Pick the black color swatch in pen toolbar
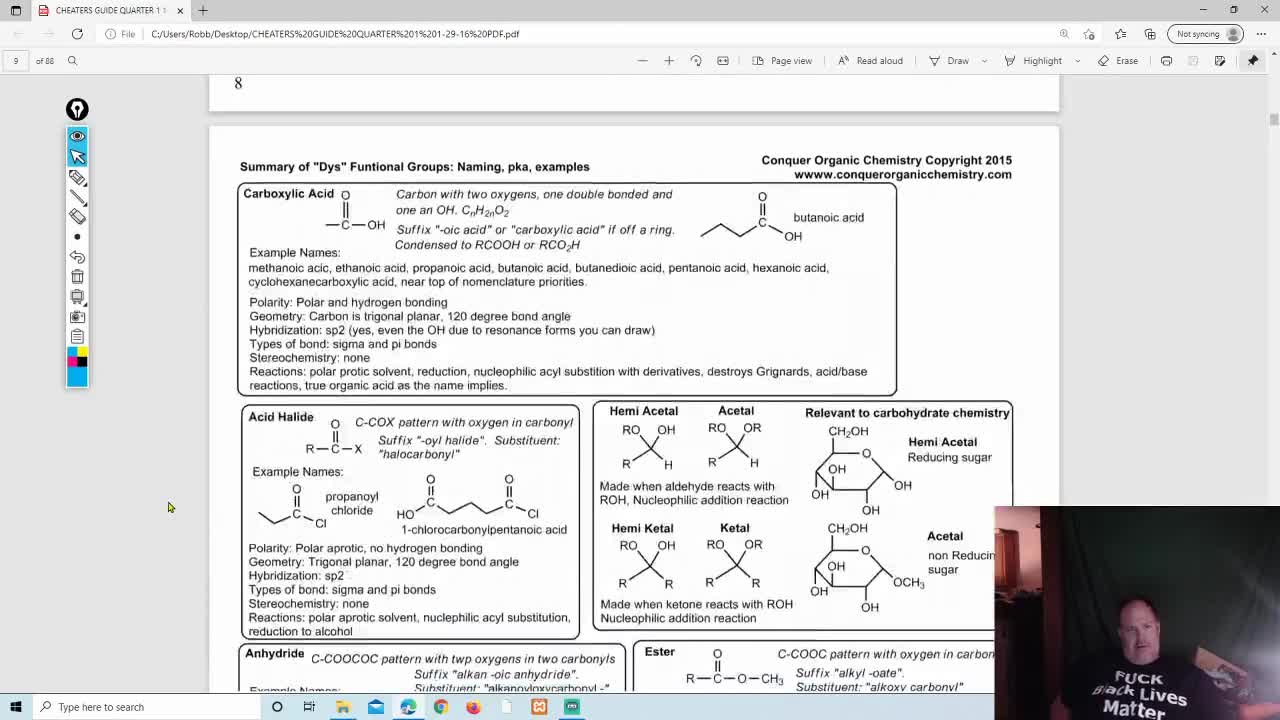1280x720 pixels. tap(82, 361)
